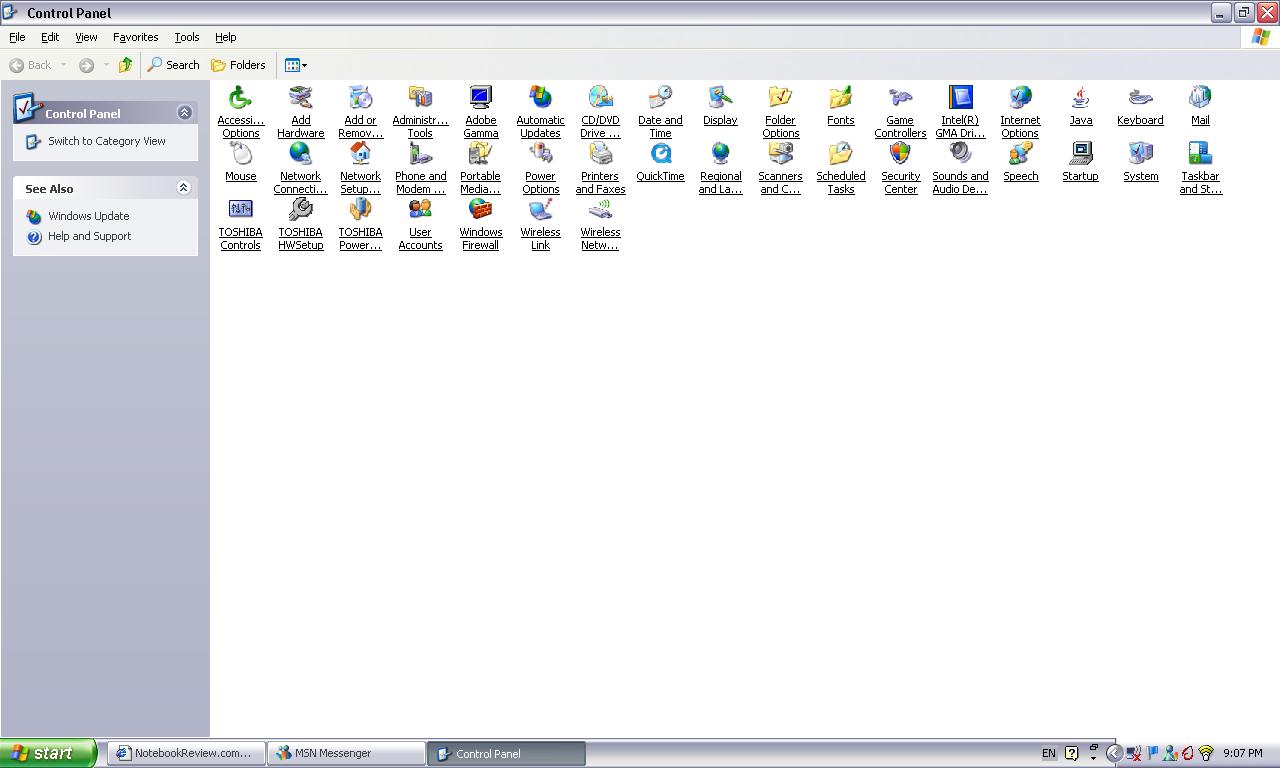
Task: Collapse the Control Panel side pane section
Action: pyautogui.click(x=184, y=113)
